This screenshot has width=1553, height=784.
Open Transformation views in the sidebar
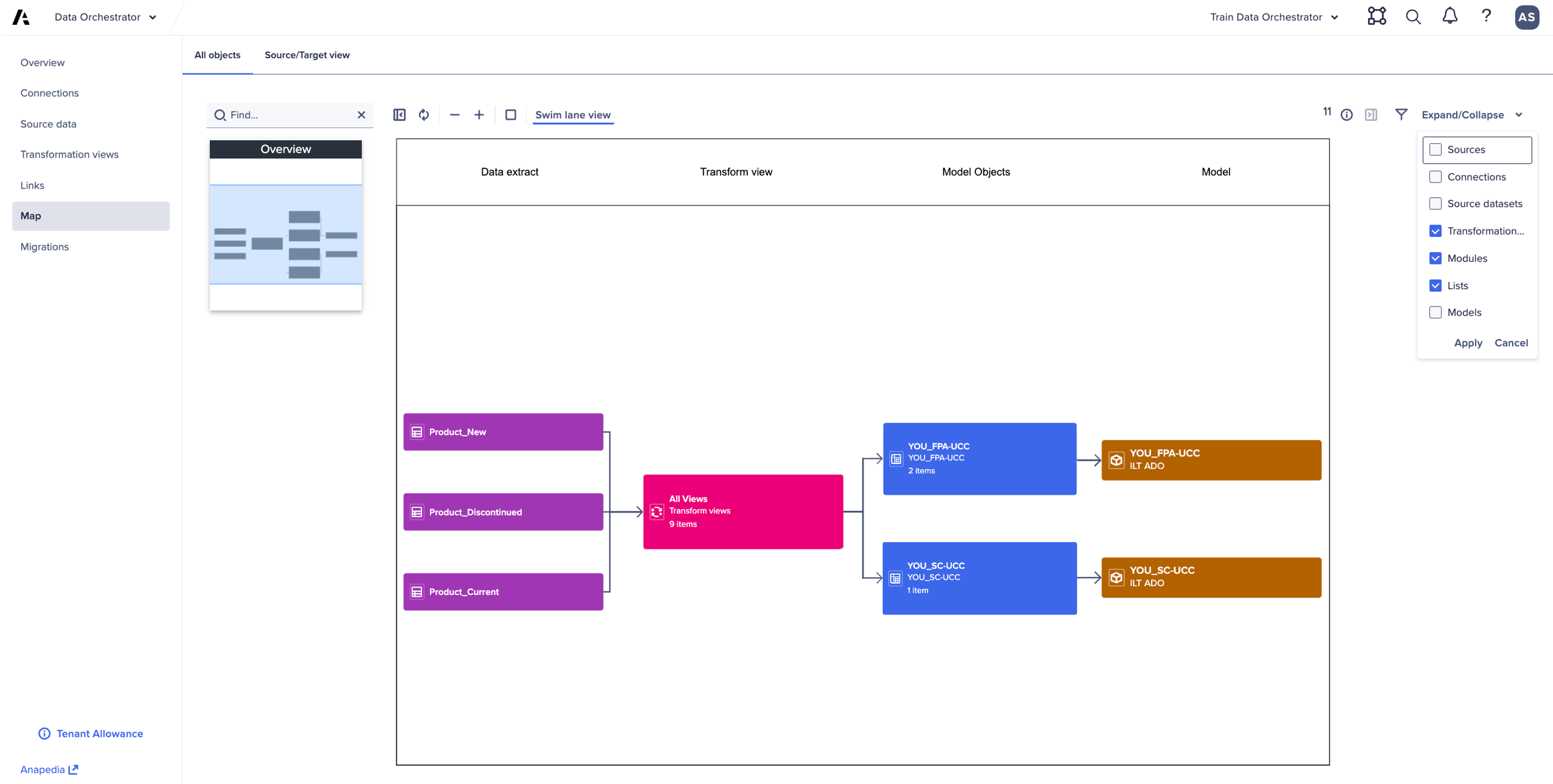click(69, 154)
